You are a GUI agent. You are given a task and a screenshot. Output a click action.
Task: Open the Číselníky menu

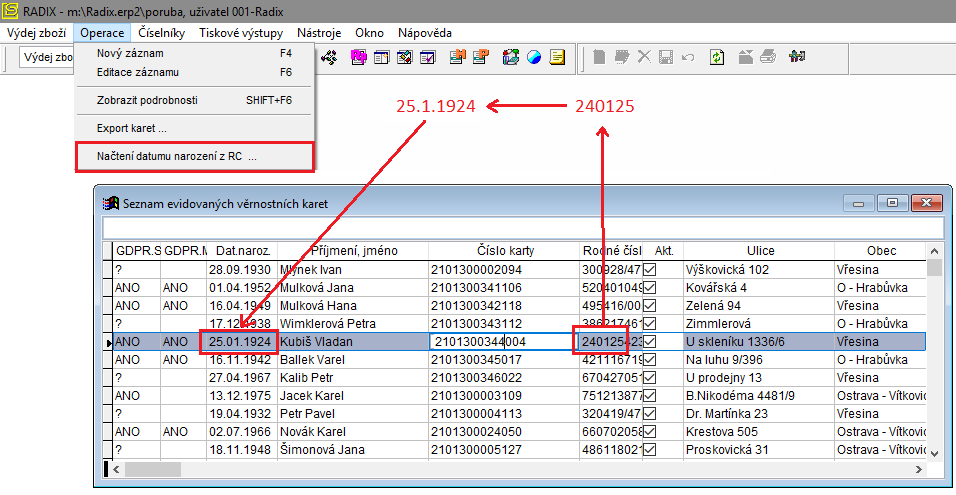coord(161,33)
